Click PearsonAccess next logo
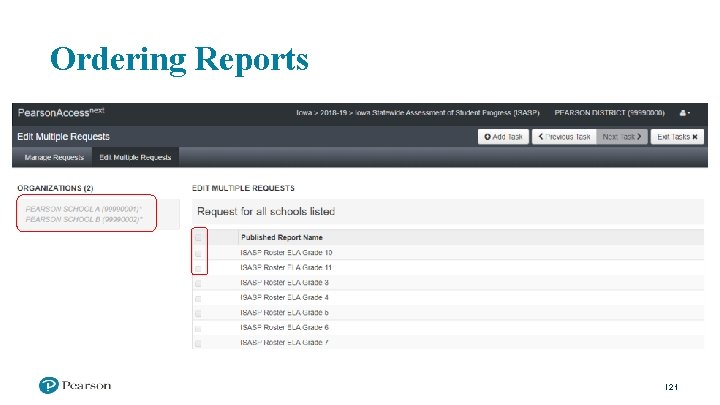The height and width of the screenshot is (405, 720). 61,112
